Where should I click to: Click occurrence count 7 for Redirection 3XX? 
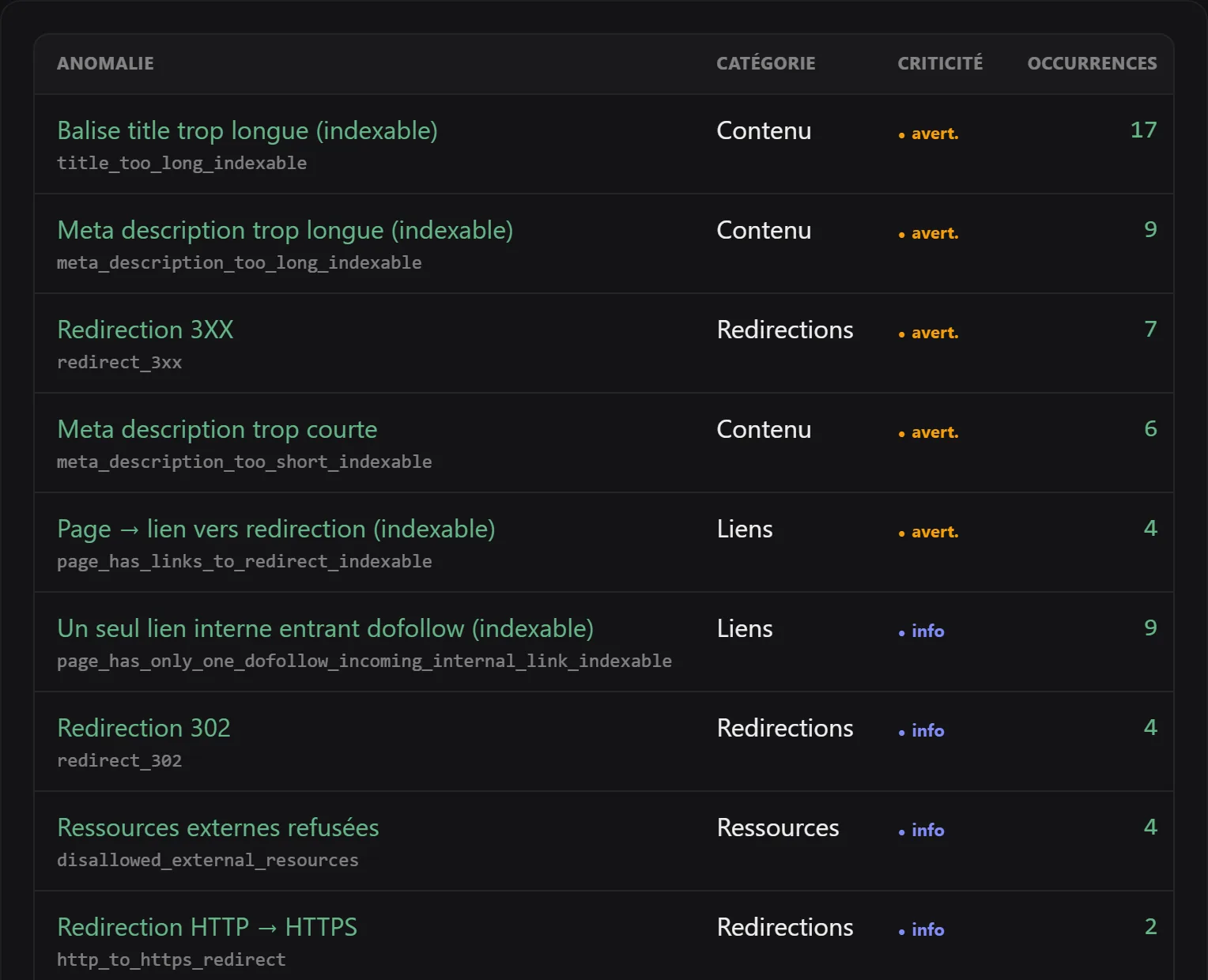tap(1150, 330)
